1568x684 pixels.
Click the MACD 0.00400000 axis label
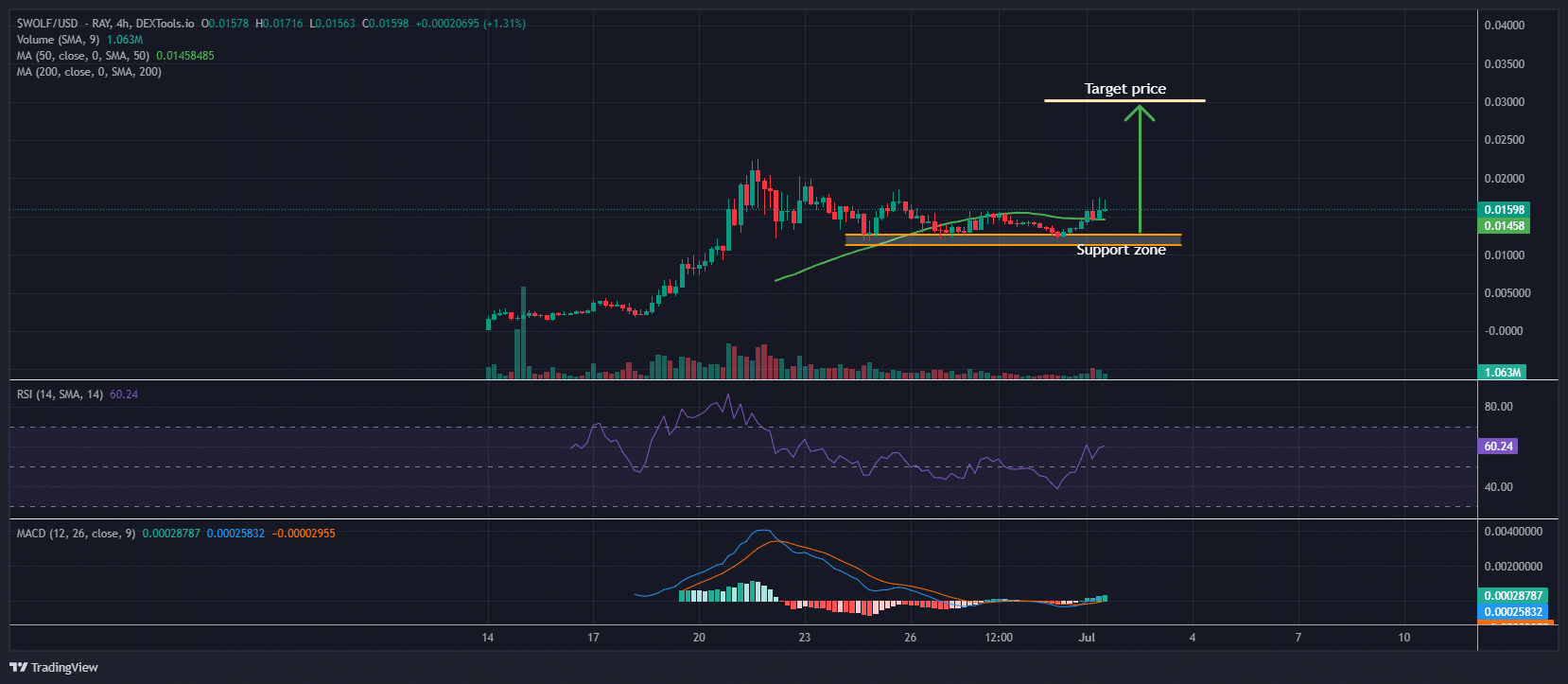pyautogui.click(x=1513, y=532)
